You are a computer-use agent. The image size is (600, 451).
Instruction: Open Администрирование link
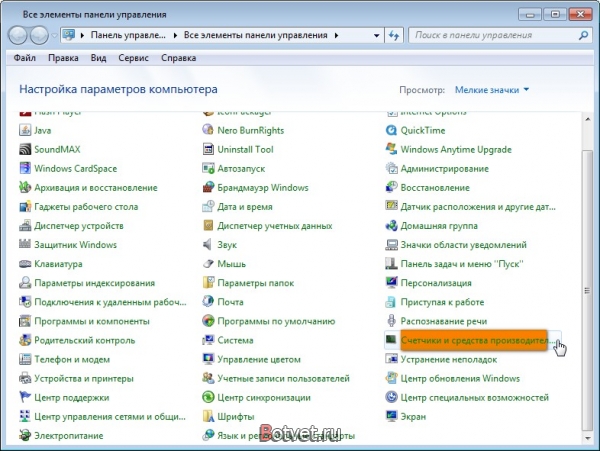444,168
